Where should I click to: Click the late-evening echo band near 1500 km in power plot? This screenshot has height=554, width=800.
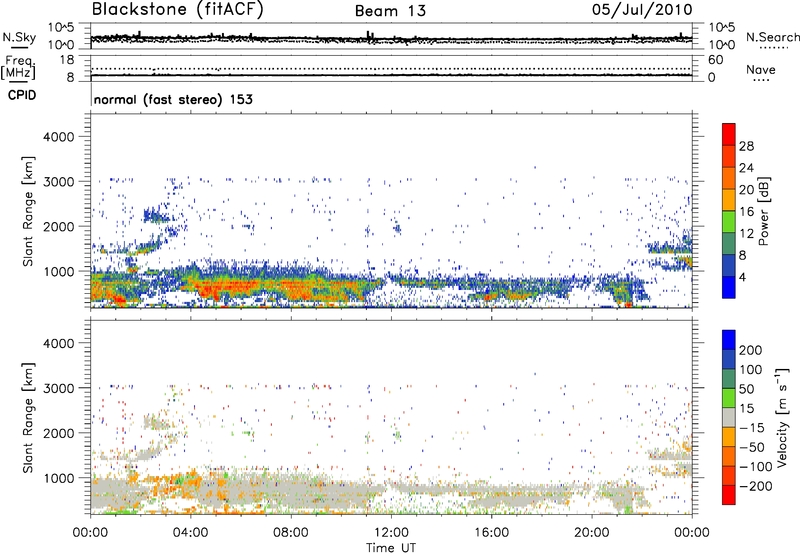coord(669,249)
